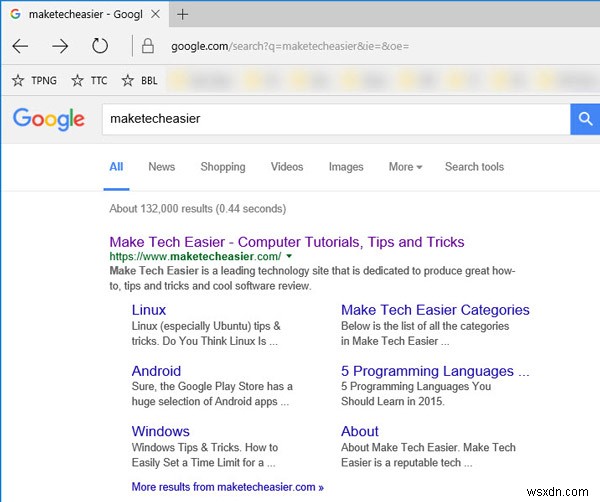Focus the Google search box
This screenshot has width=600, height=502.
336,119
